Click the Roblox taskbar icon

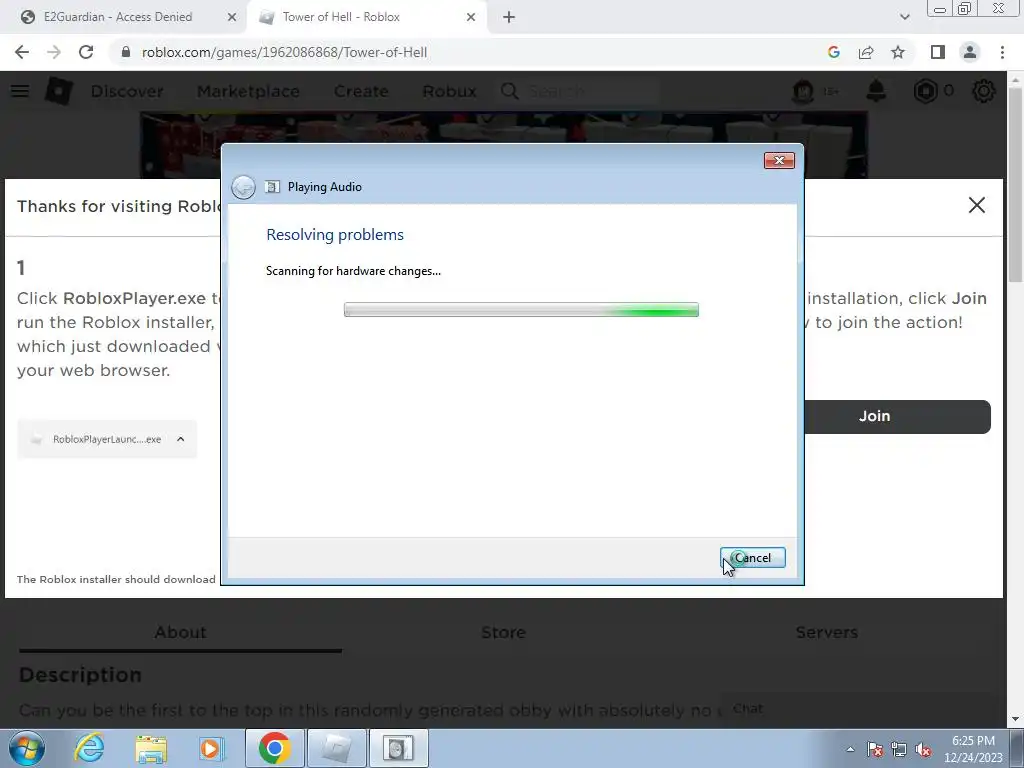336,748
